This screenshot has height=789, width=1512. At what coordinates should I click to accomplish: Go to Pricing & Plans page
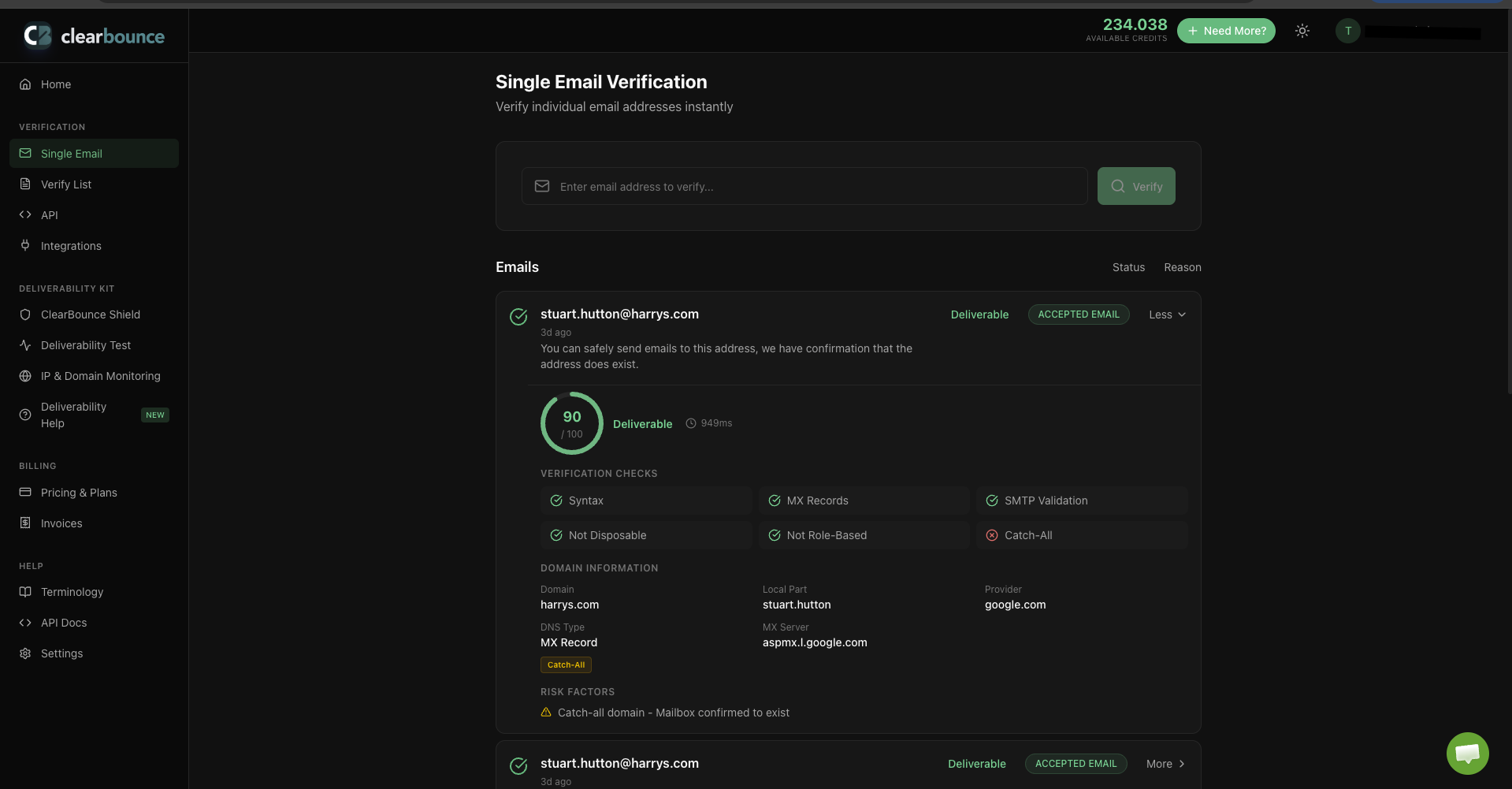79,493
